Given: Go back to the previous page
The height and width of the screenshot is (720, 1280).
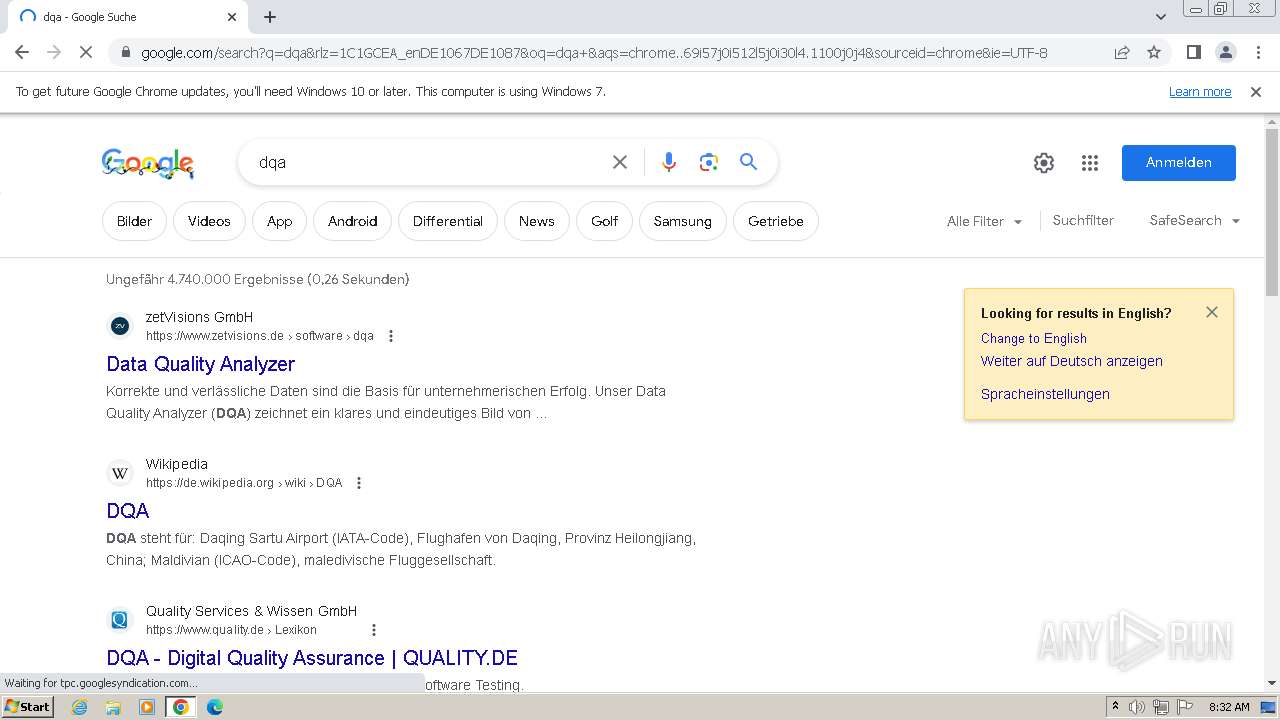Looking at the screenshot, I should (22, 52).
